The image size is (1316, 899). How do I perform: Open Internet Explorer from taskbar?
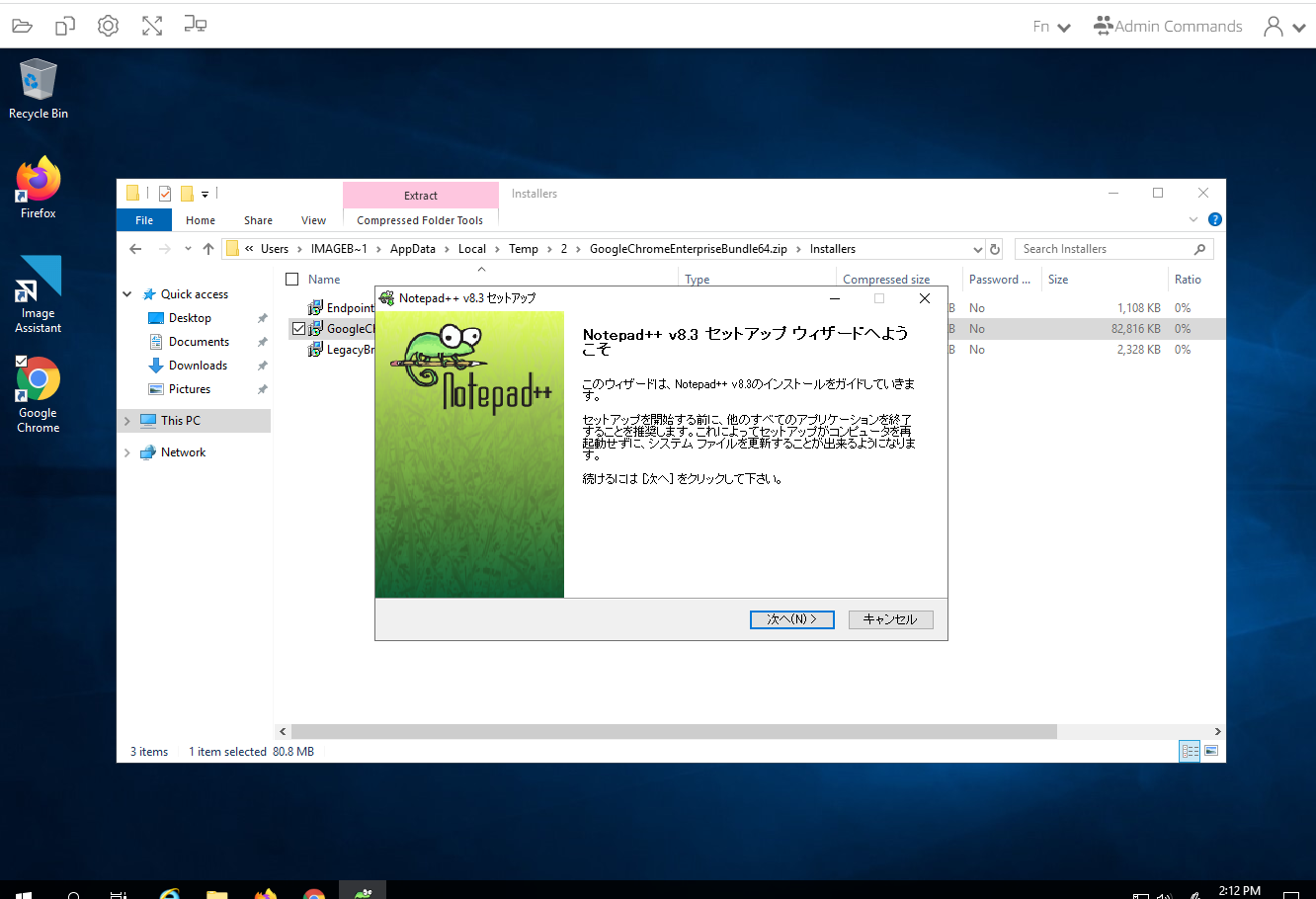tap(170, 893)
